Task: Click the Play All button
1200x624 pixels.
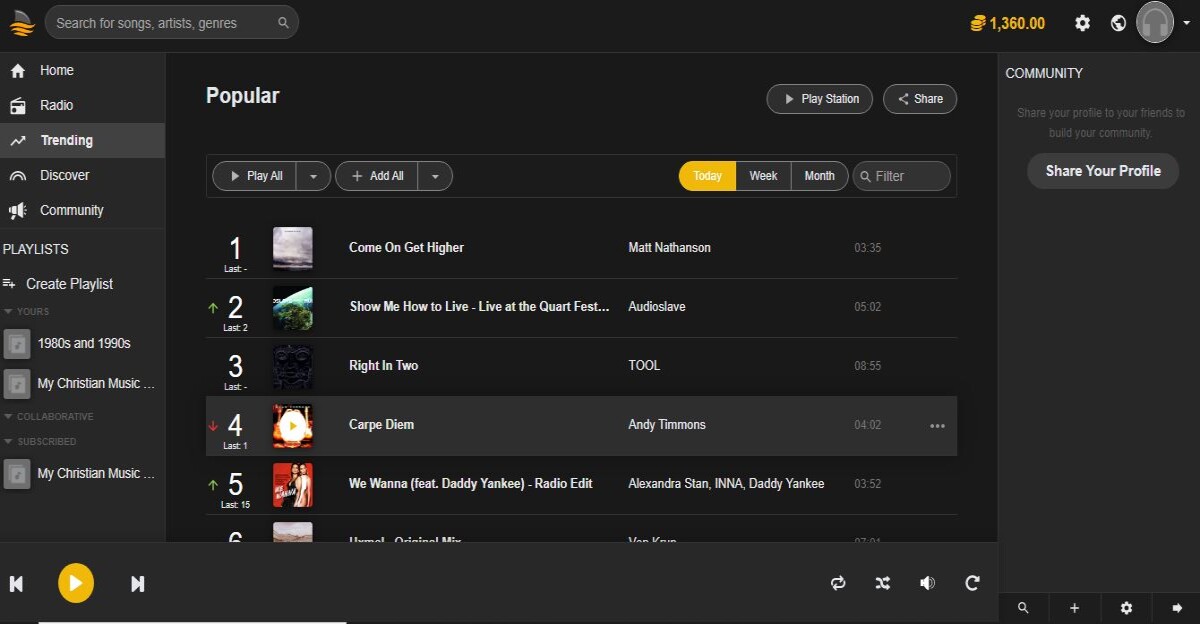Action: coord(255,176)
